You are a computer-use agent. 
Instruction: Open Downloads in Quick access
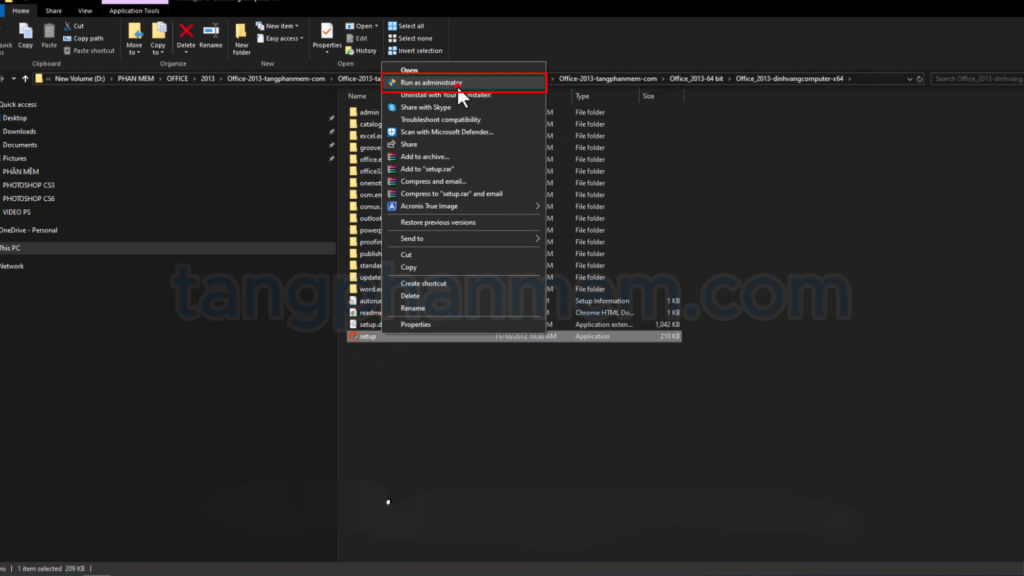point(19,131)
